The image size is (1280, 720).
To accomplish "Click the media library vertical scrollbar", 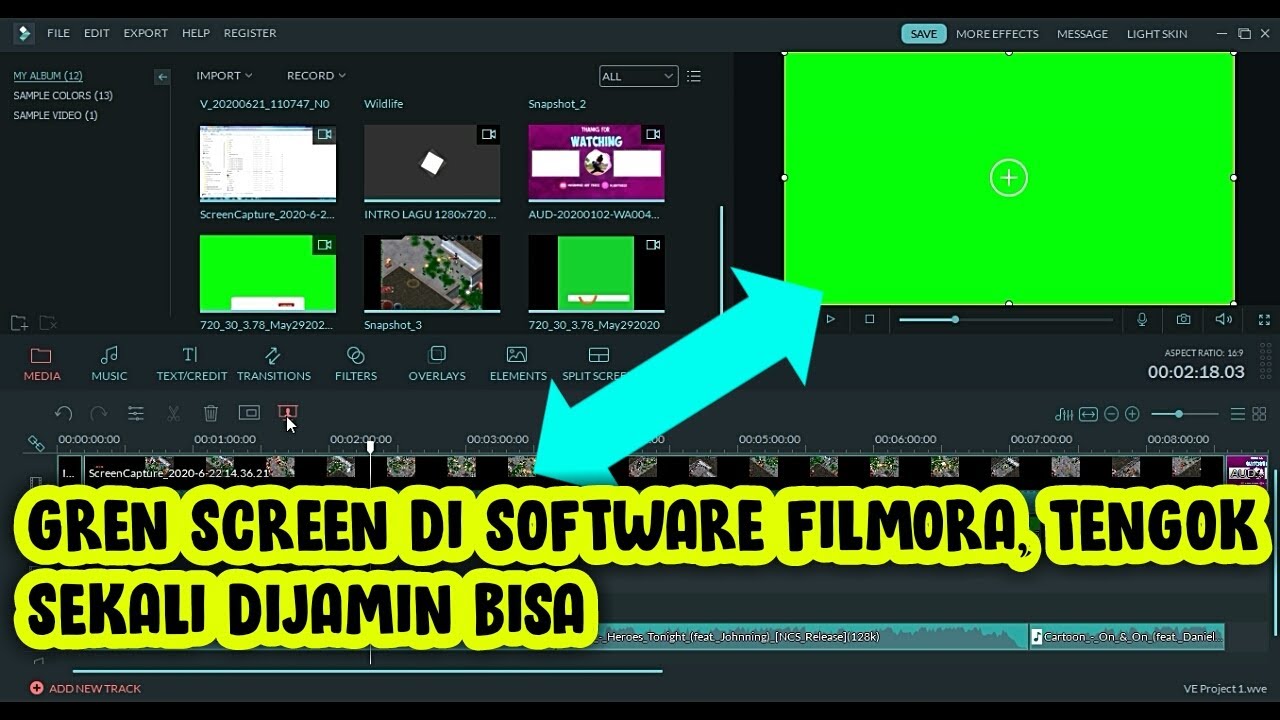I will pyautogui.click(x=721, y=260).
